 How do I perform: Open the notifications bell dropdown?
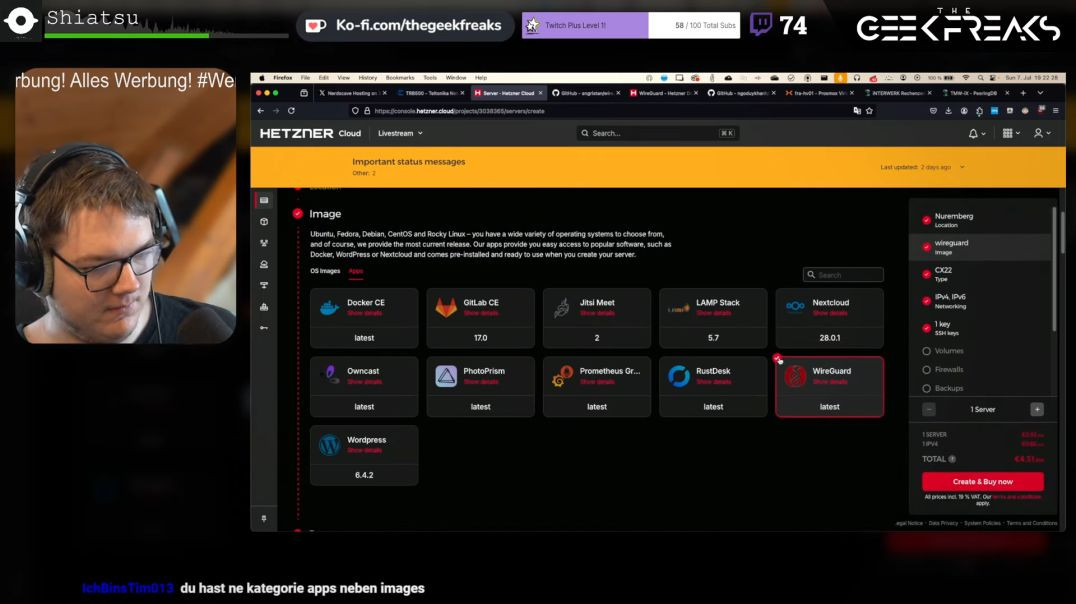pyautogui.click(x=976, y=133)
